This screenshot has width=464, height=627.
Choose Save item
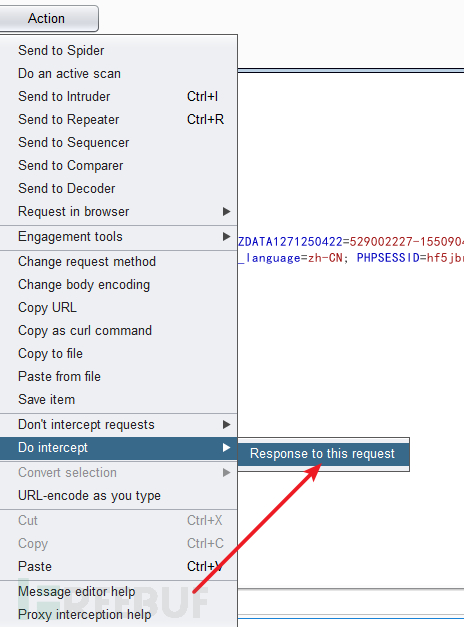pyautogui.click(x=118, y=399)
